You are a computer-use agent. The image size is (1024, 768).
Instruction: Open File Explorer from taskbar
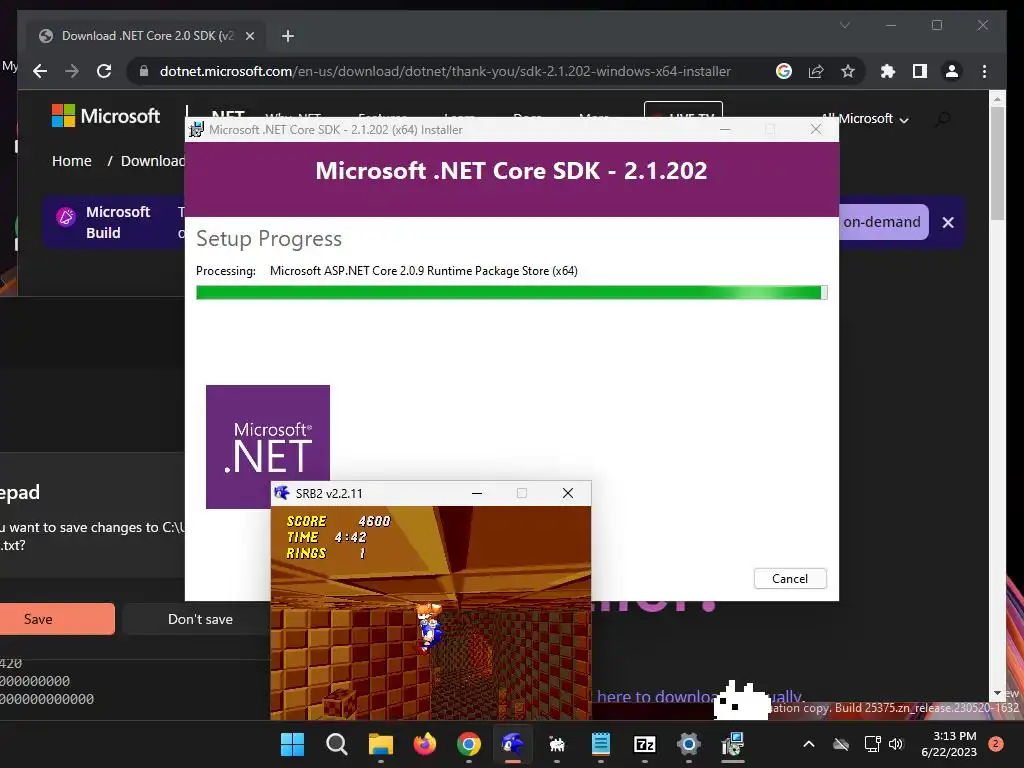point(381,744)
